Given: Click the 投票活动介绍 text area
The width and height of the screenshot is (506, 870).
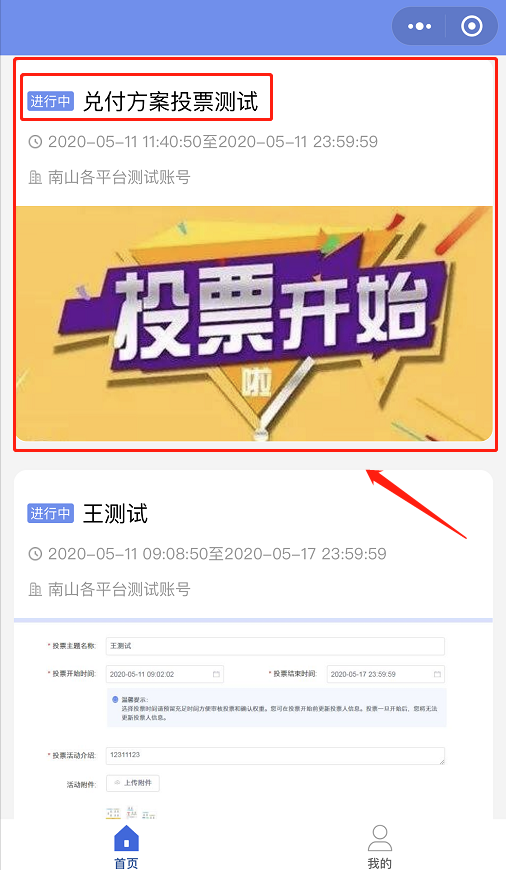Looking at the screenshot, I should 275,756.
